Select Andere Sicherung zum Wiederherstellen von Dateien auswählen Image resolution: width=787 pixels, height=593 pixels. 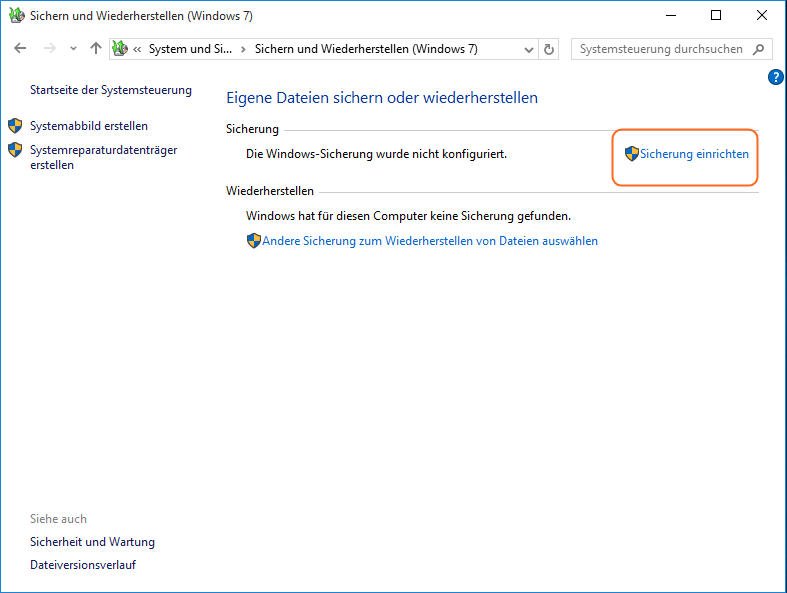click(430, 241)
